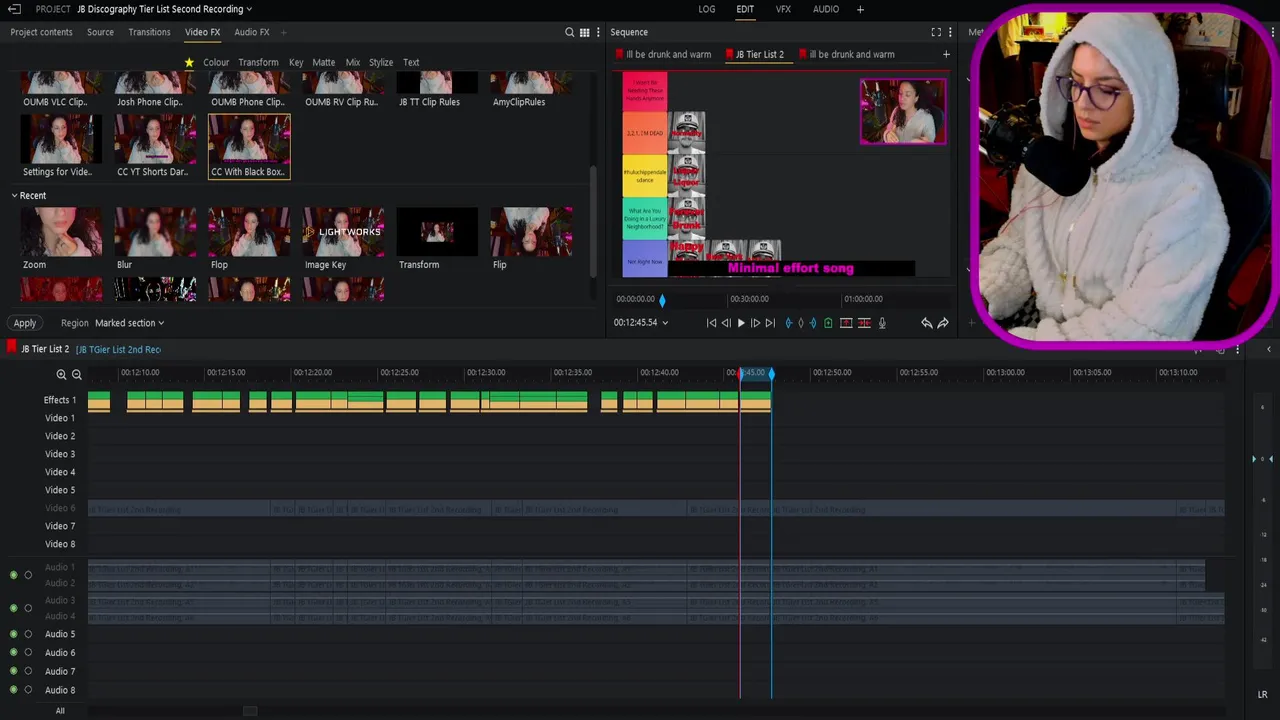Click the Apply button
This screenshot has width=1280, height=720.
coord(25,323)
